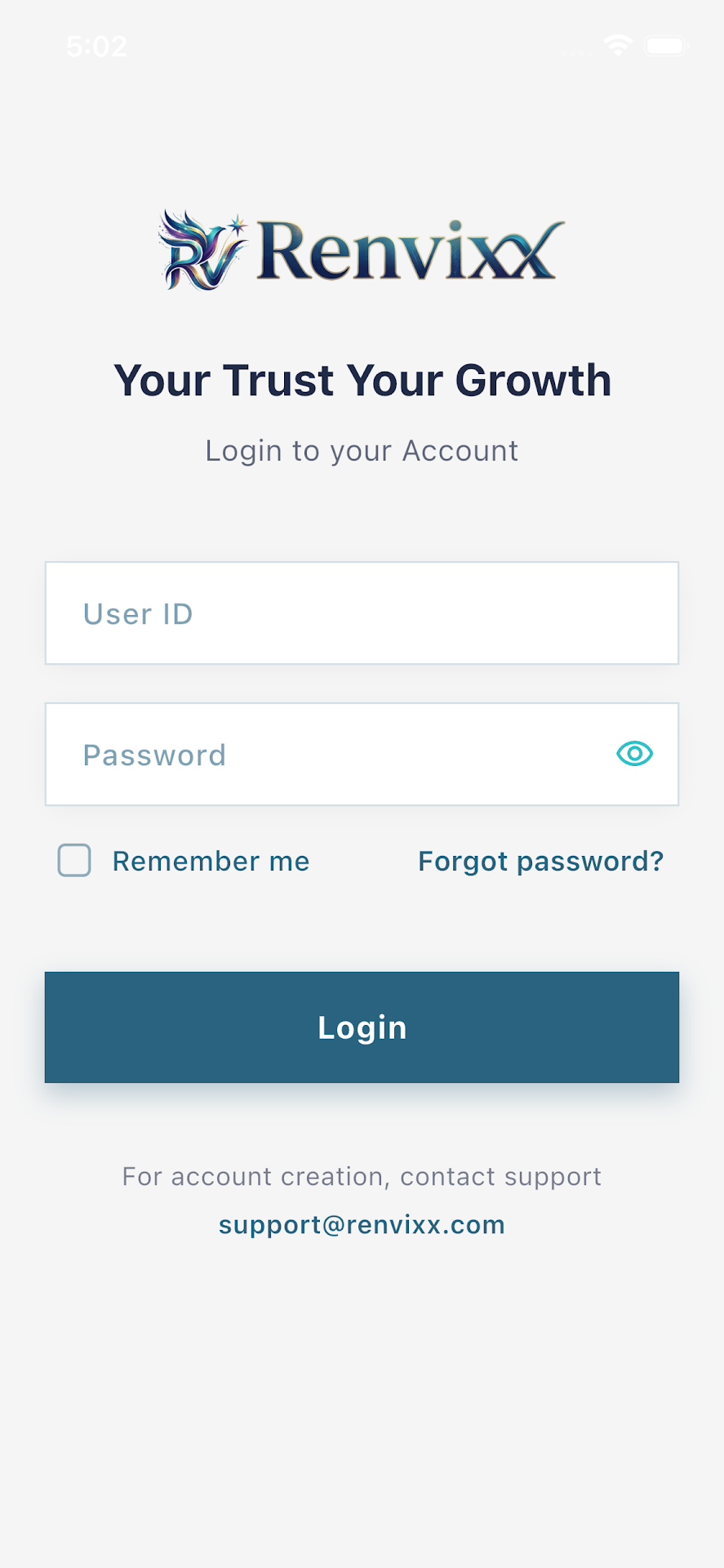Viewport: 724px width, 1568px height.
Task: Tap the RV phoenix emblem logo
Action: coord(202,250)
